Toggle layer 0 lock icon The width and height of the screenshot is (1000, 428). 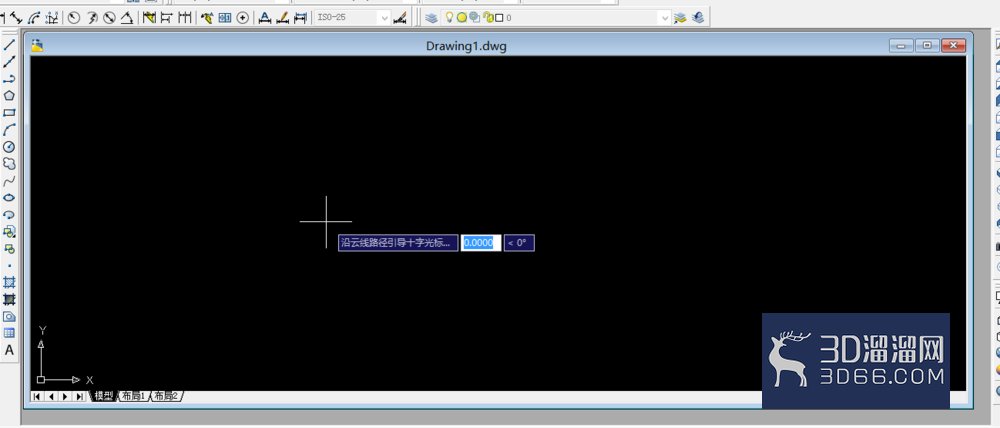(489, 18)
